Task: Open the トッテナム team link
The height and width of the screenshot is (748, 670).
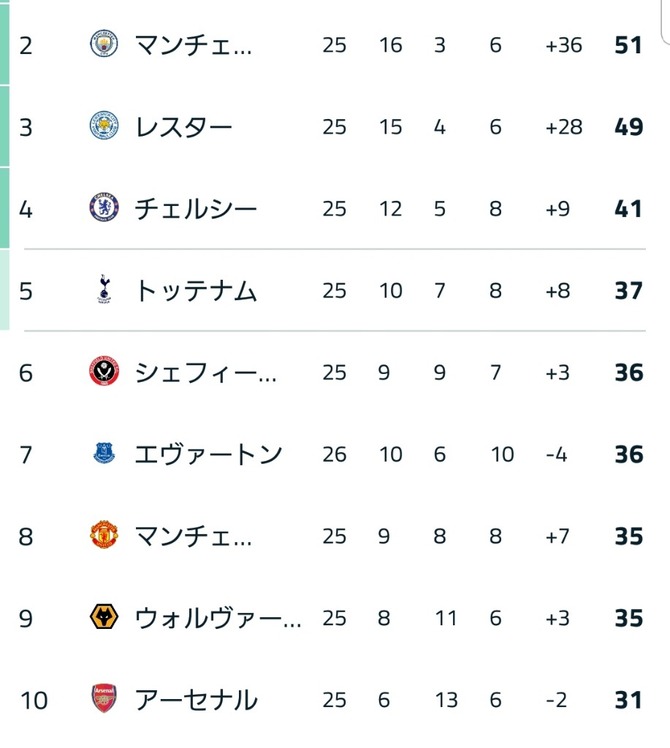Action: point(196,291)
